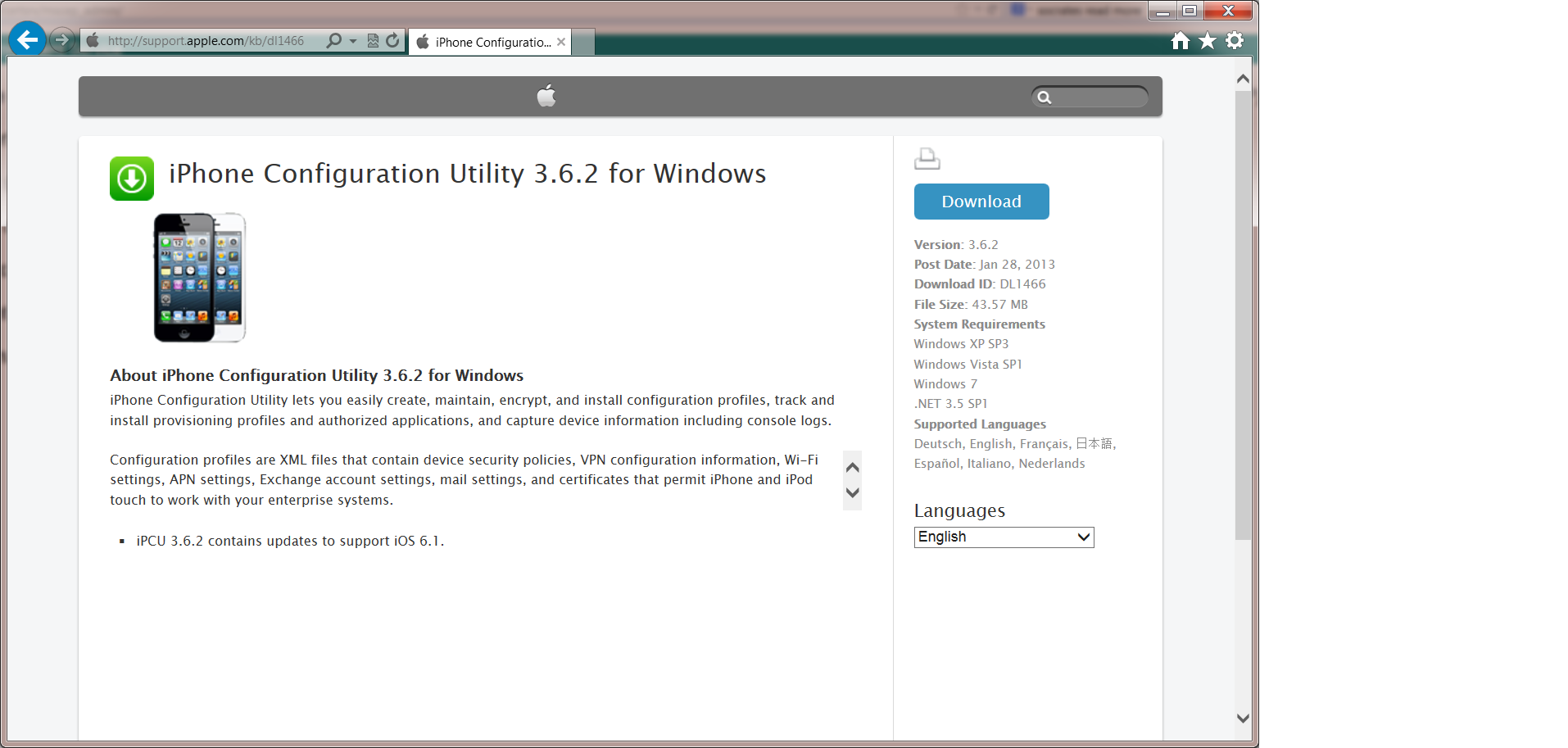Viewport: 1568px width, 748px height.
Task: Click the iPhone 5 product image
Action: [200, 278]
